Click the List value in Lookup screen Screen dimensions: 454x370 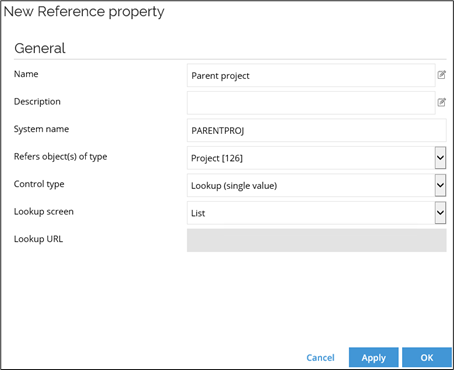[198, 213]
